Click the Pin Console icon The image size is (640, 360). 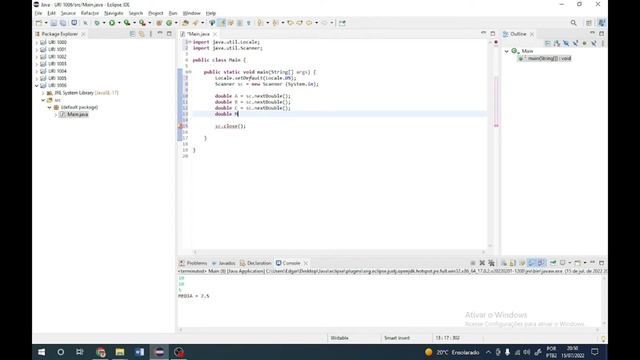pyautogui.click(x=553, y=263)
